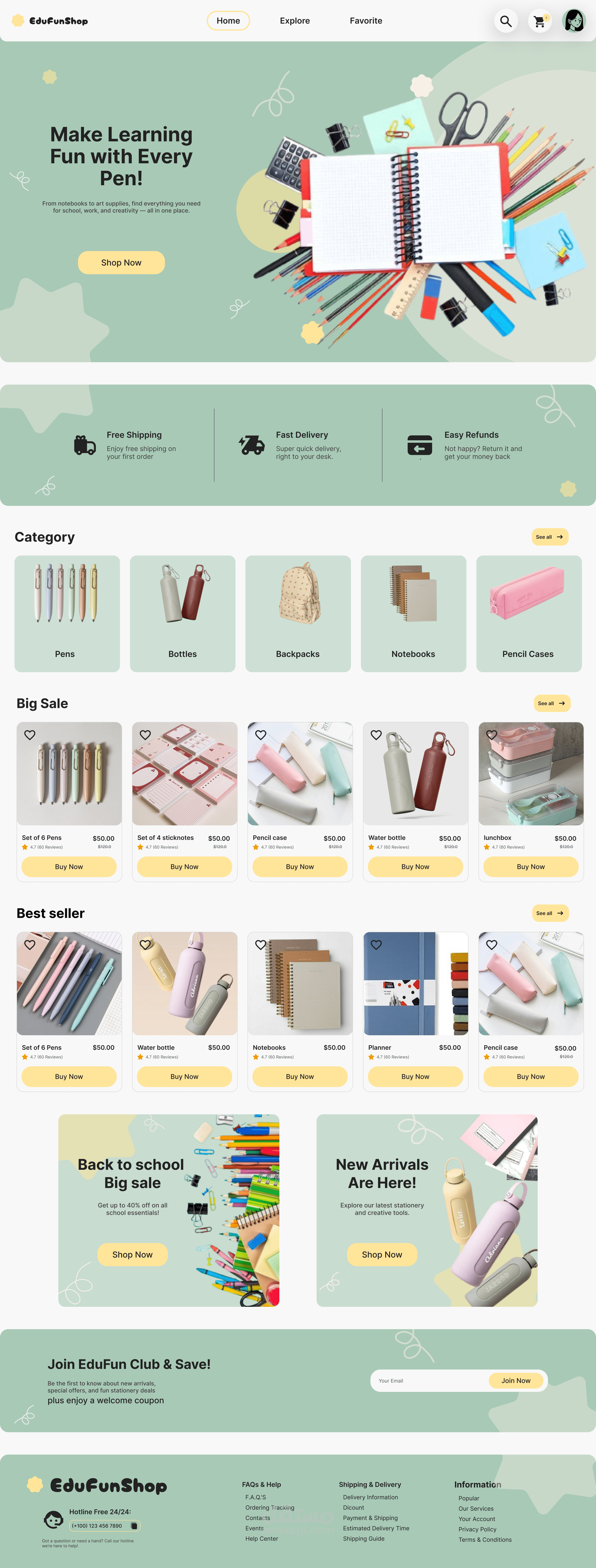
Task: Expand Big Sale with See all arrow
Action: click(x=552, y=703)
